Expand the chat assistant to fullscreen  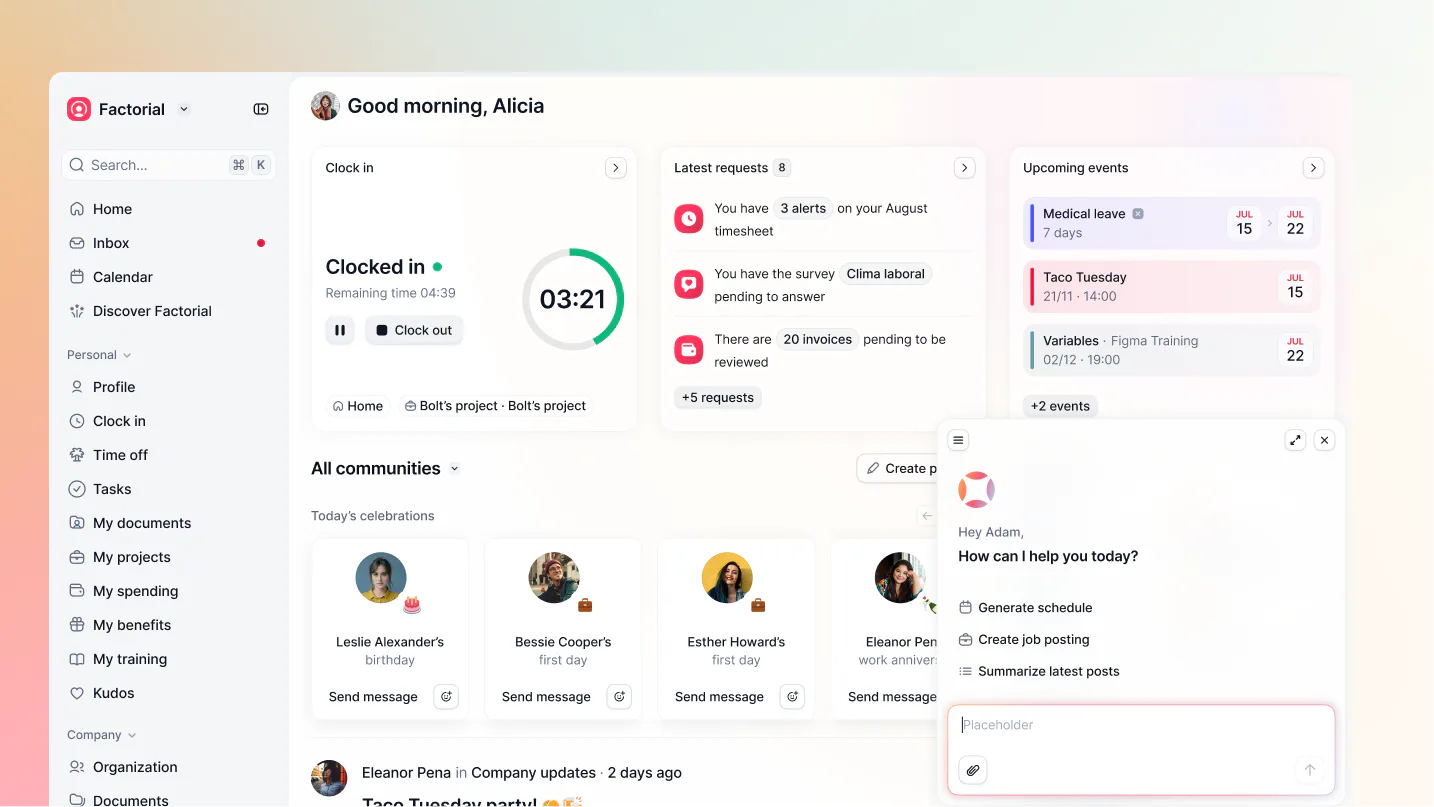1295,439
